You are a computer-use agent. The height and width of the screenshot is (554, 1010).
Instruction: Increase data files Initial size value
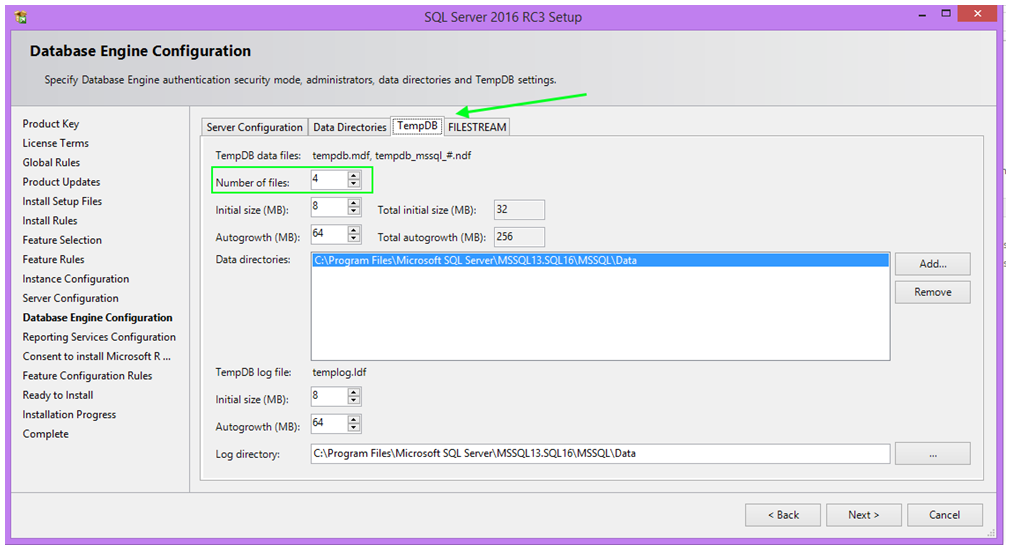pyautogui.click(x=353, y=203)
